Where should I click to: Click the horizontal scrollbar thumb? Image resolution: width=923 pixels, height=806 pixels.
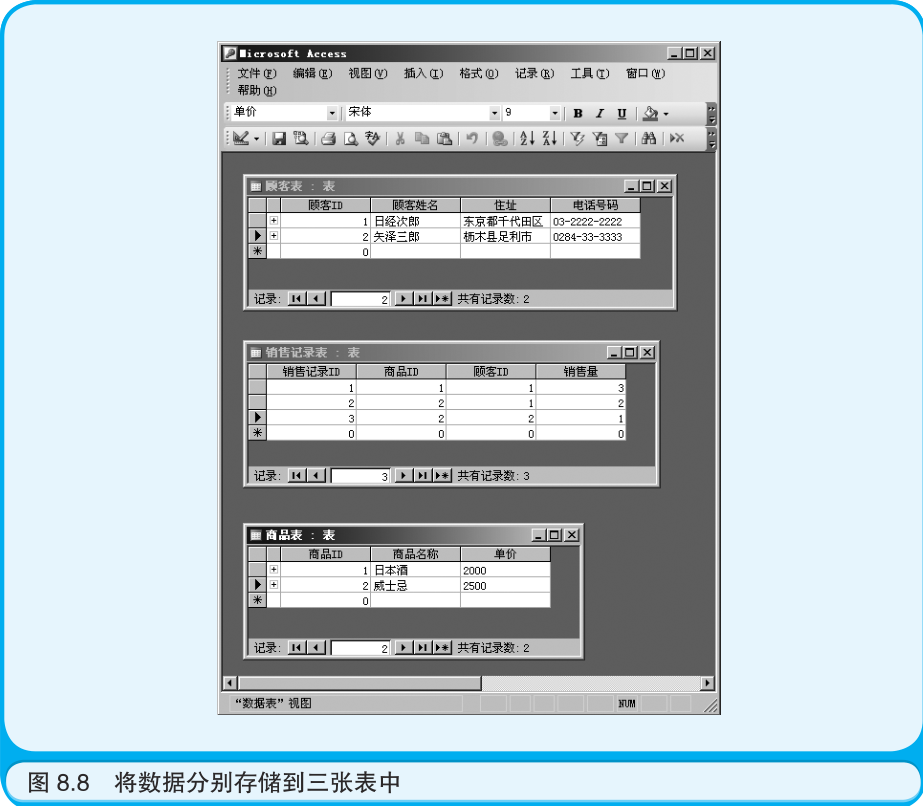(360, 683)
